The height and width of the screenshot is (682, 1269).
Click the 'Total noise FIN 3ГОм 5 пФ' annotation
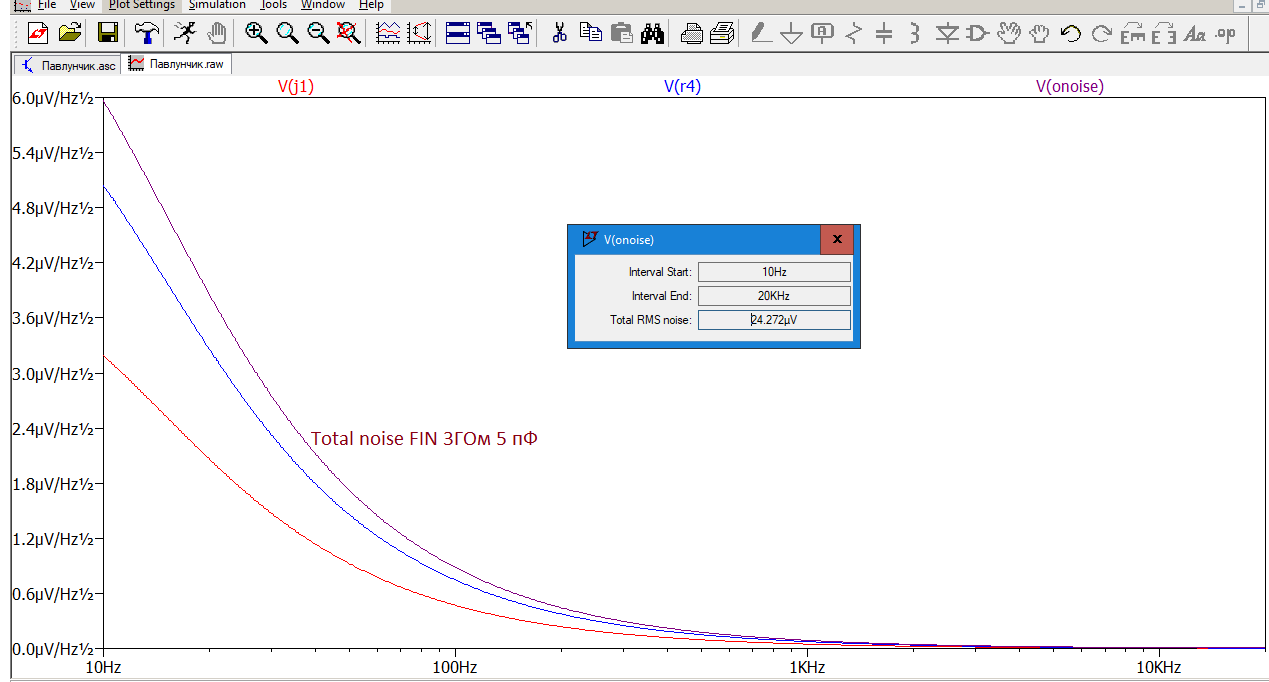[424, 439]
